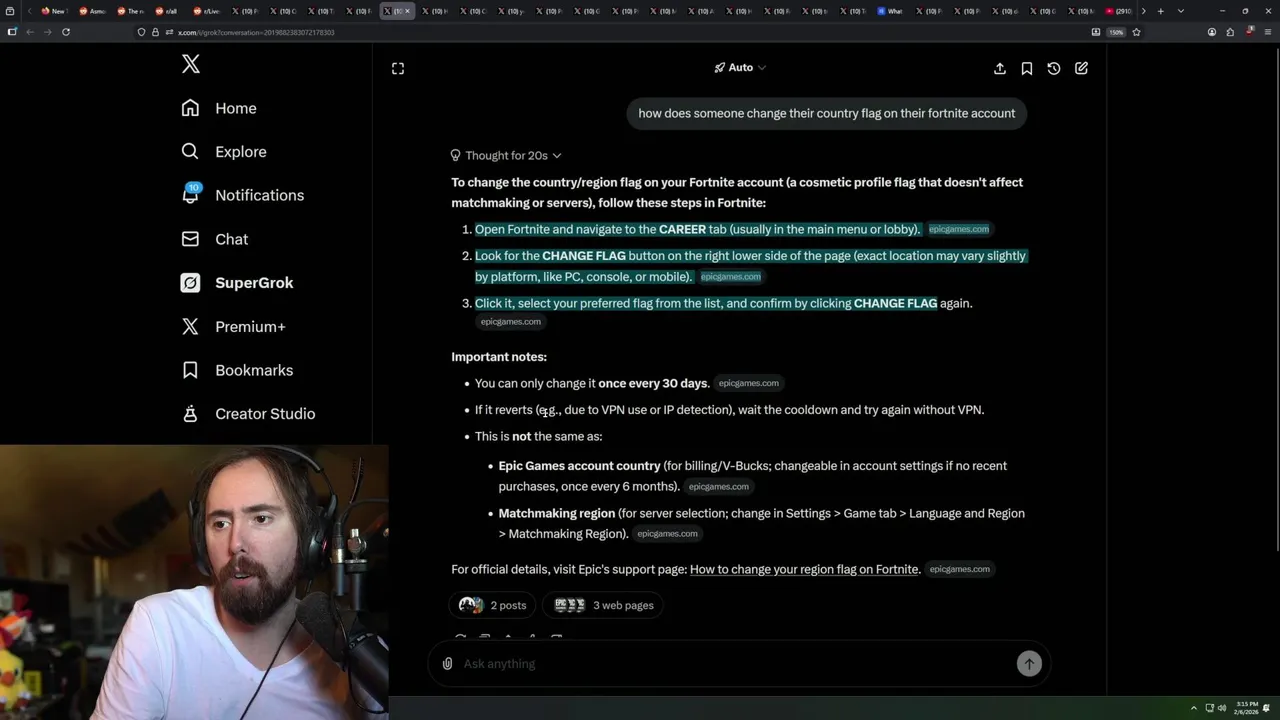Click the X logo in the sidebar

coord(191,65)
